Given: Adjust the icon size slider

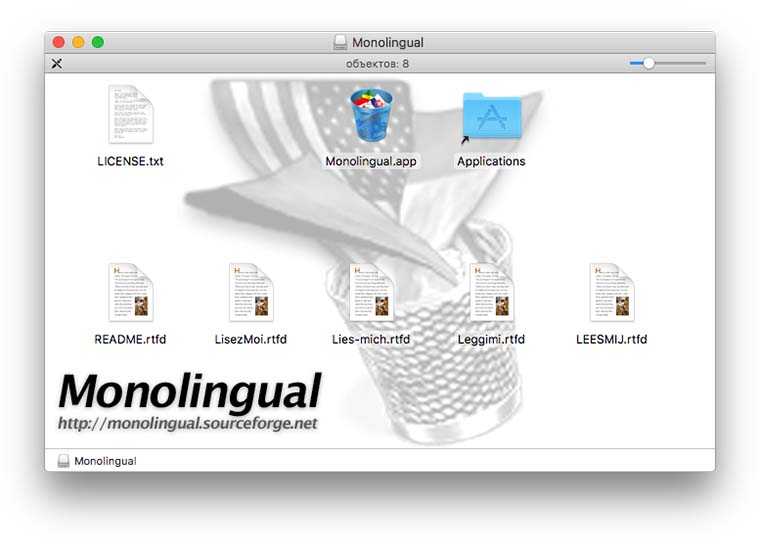Looking at the screenshot, I should click(x=667, y=63).
